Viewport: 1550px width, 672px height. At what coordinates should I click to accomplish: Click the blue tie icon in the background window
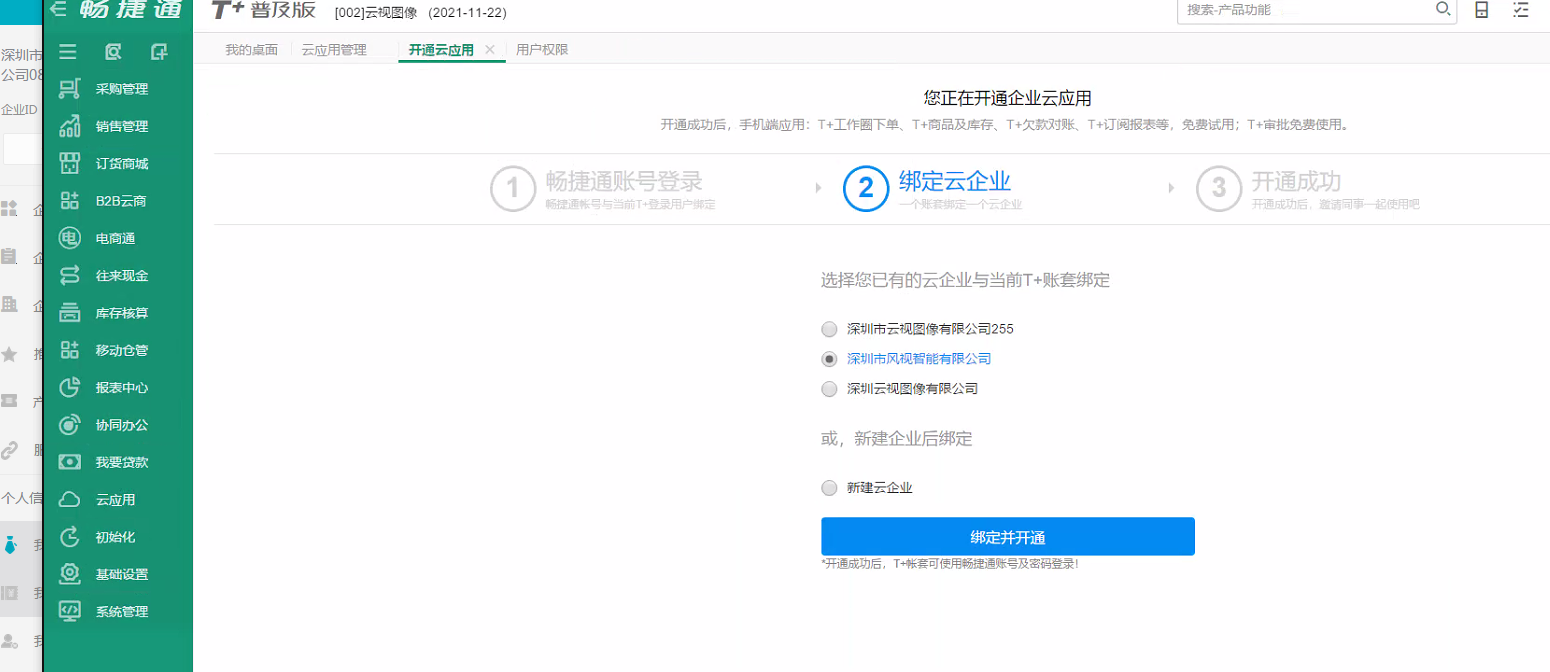(9, 546)
